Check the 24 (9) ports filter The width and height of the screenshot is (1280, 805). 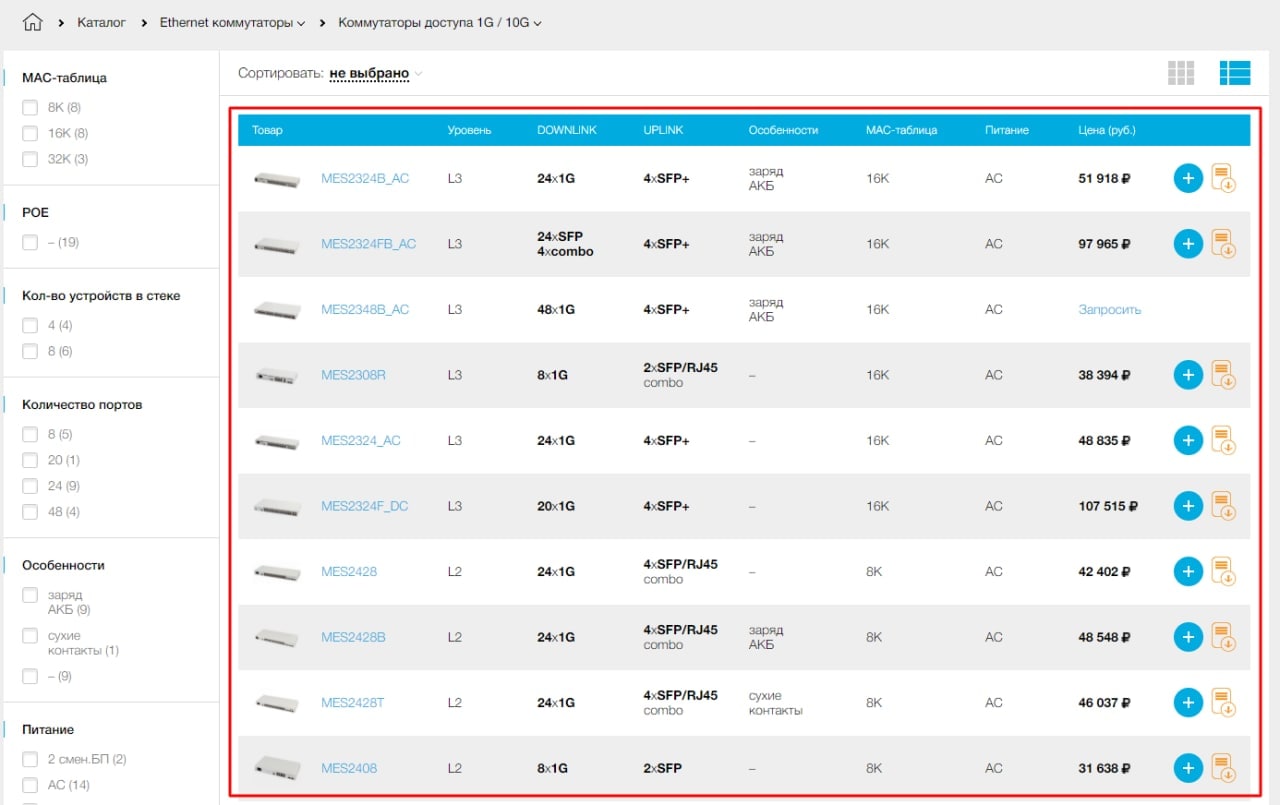30,486
